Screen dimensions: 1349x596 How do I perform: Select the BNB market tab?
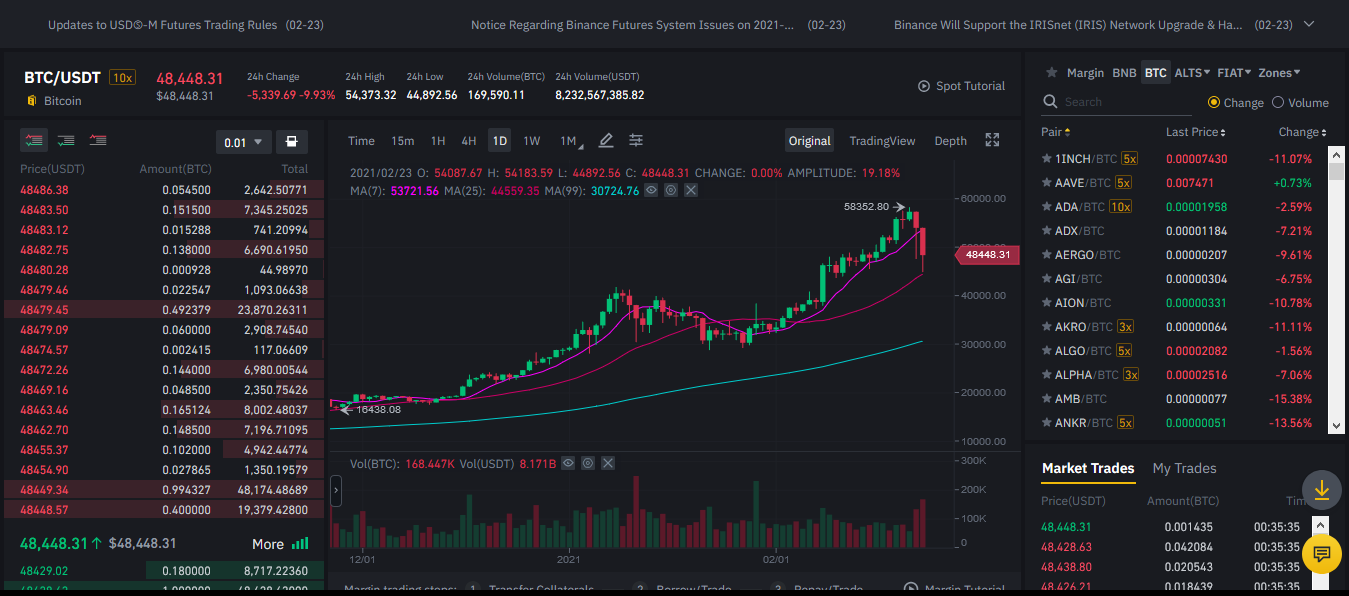pyautogui.click(x=1124, y=73)
